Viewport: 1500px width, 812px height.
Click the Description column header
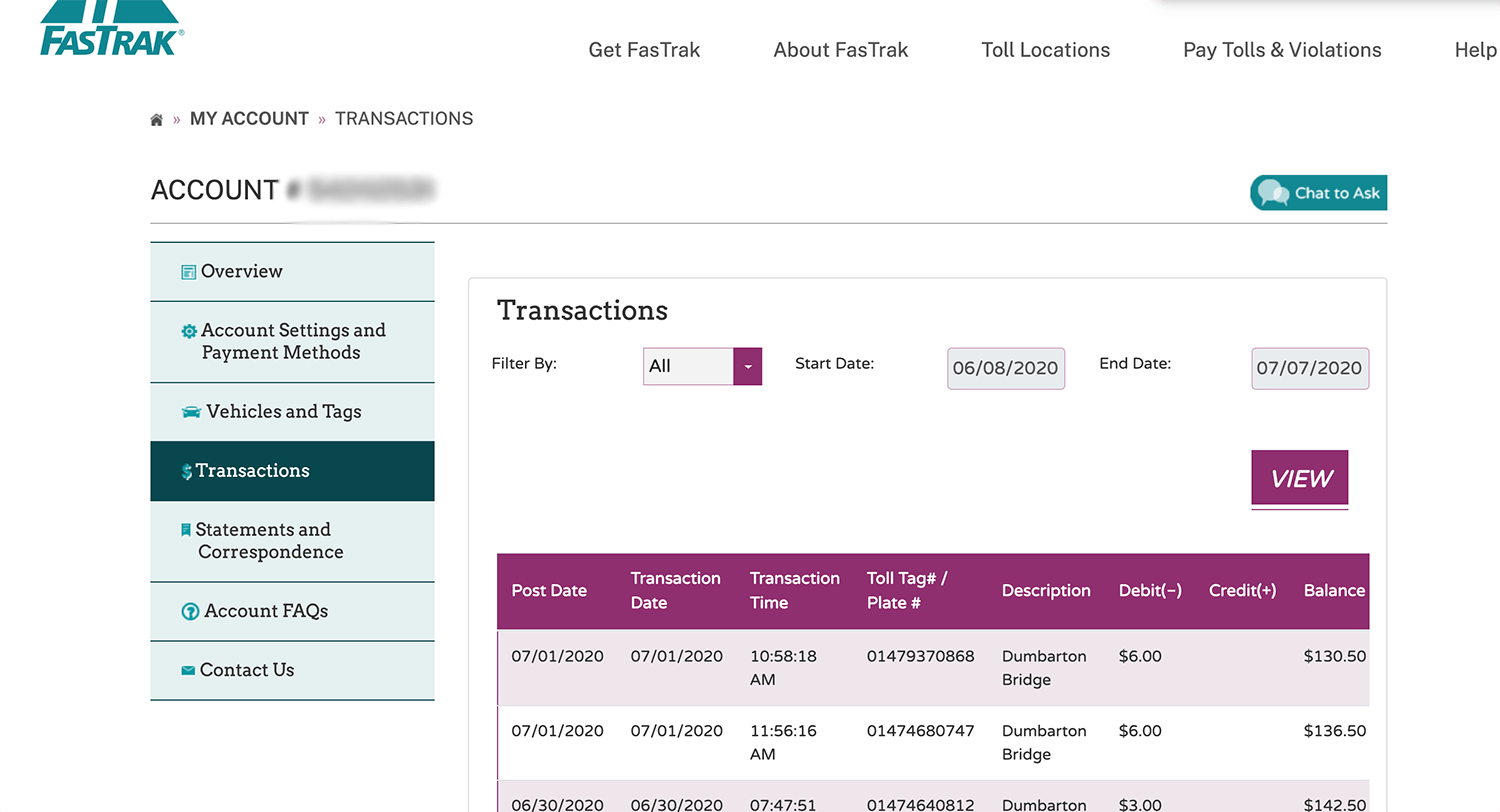coord(1046,591)
